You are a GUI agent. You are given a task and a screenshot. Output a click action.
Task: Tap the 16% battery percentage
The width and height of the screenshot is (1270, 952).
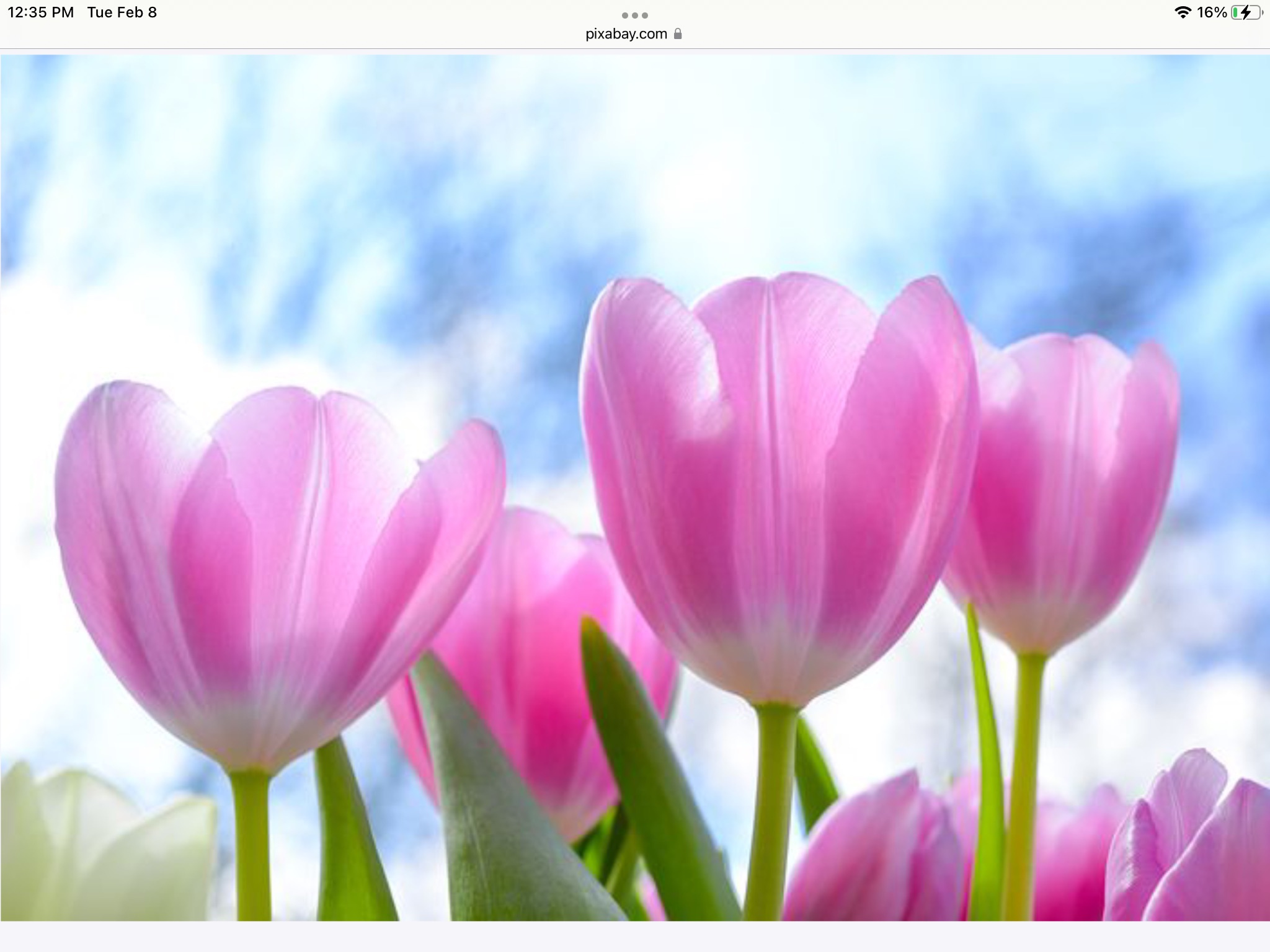1212,12
